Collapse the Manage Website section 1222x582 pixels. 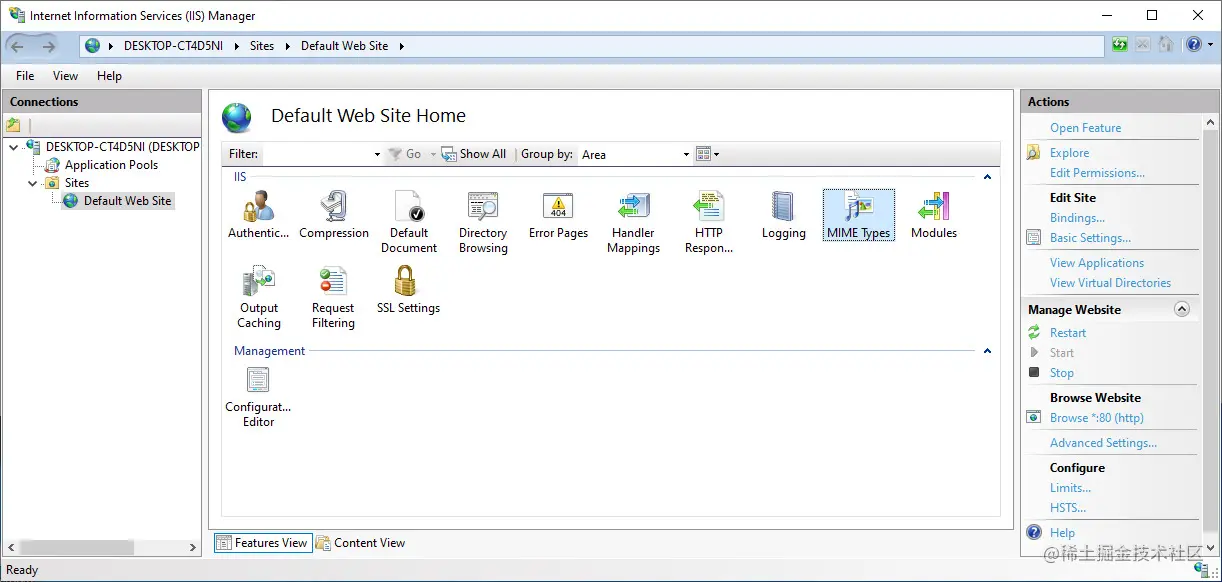tap(1181, 309)
